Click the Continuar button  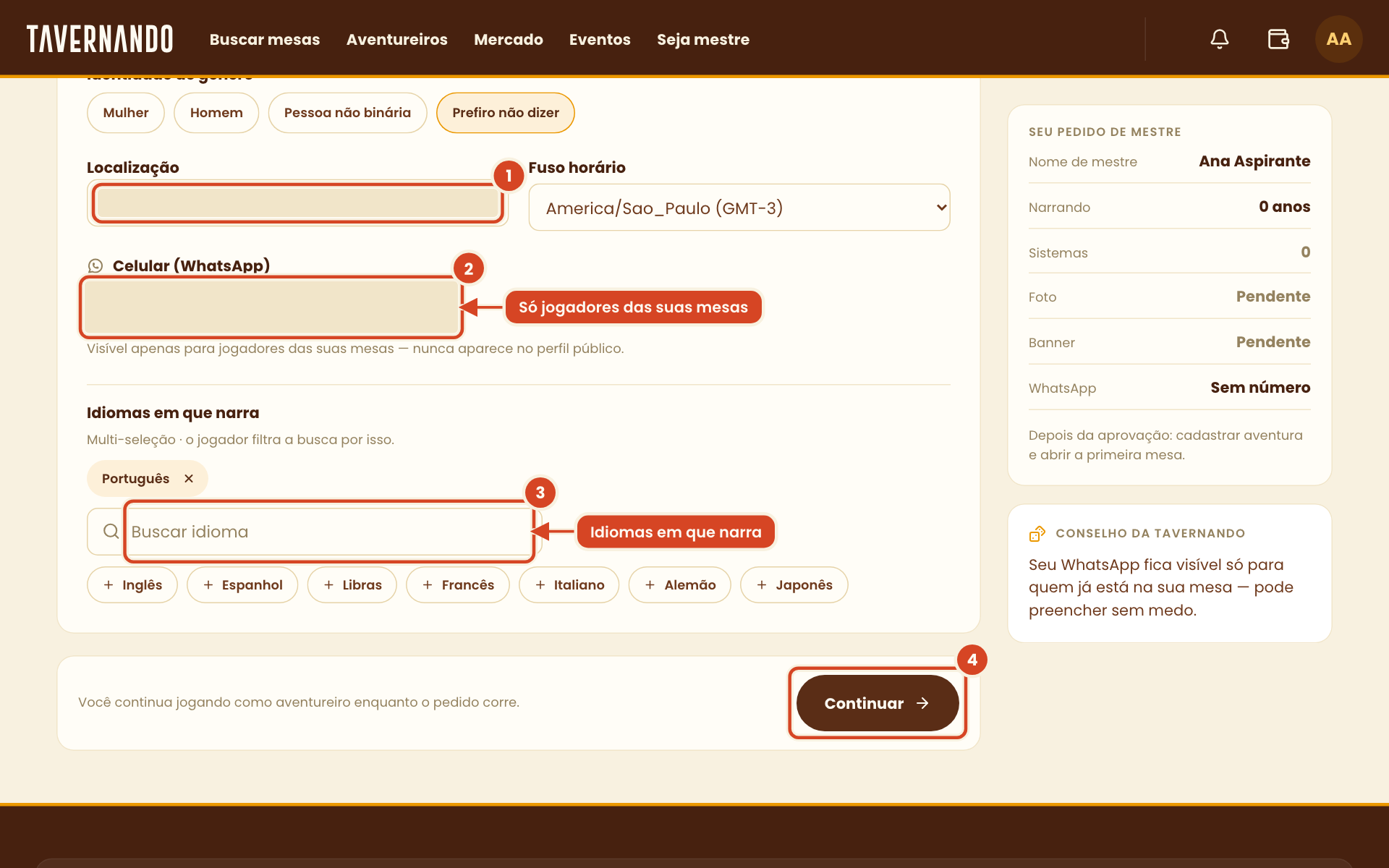[878, 703]
